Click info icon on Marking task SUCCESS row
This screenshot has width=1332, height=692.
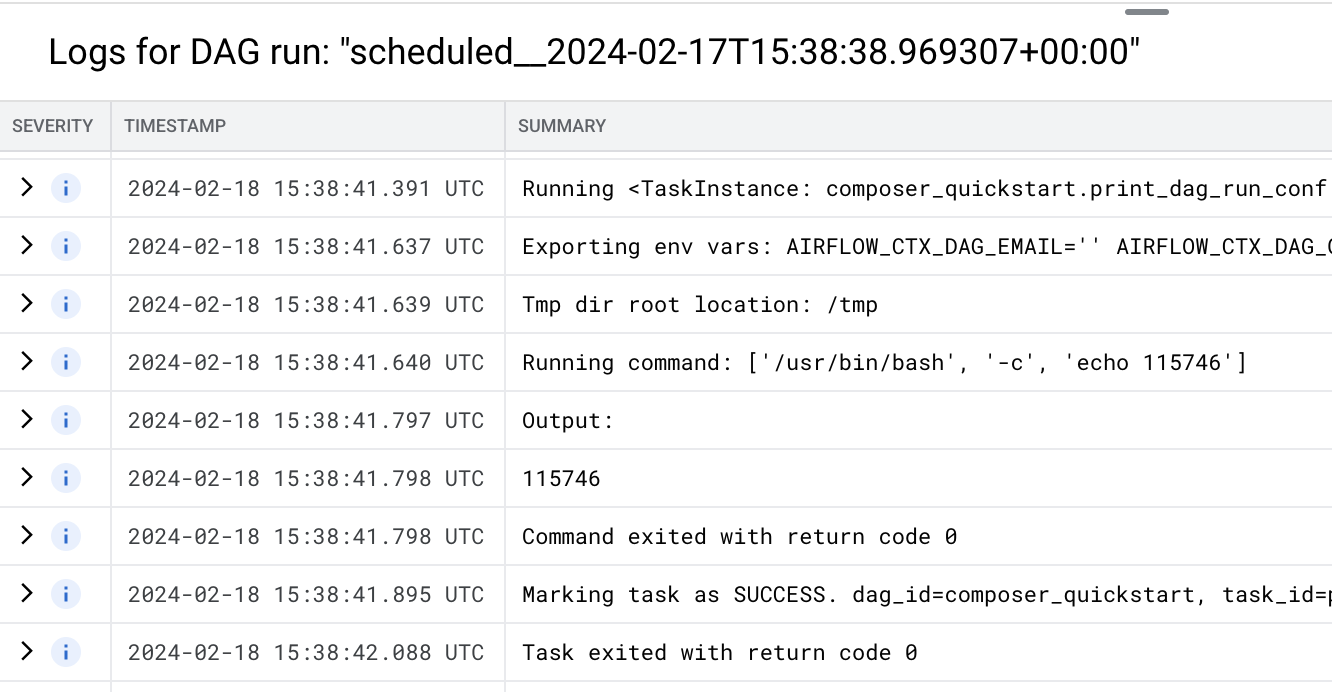click(x=66, y=594)
